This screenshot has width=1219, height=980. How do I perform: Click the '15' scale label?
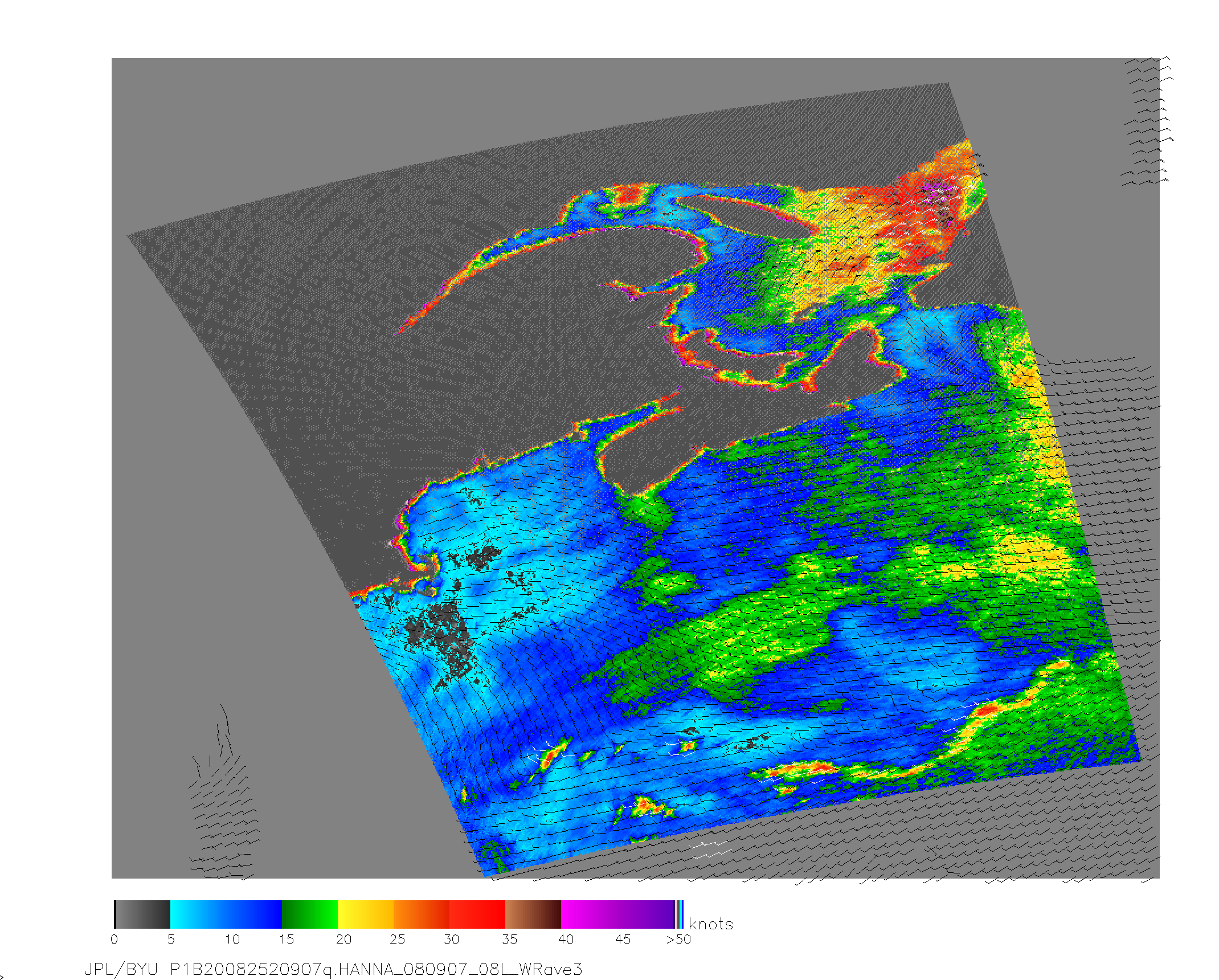pos(287,940)
